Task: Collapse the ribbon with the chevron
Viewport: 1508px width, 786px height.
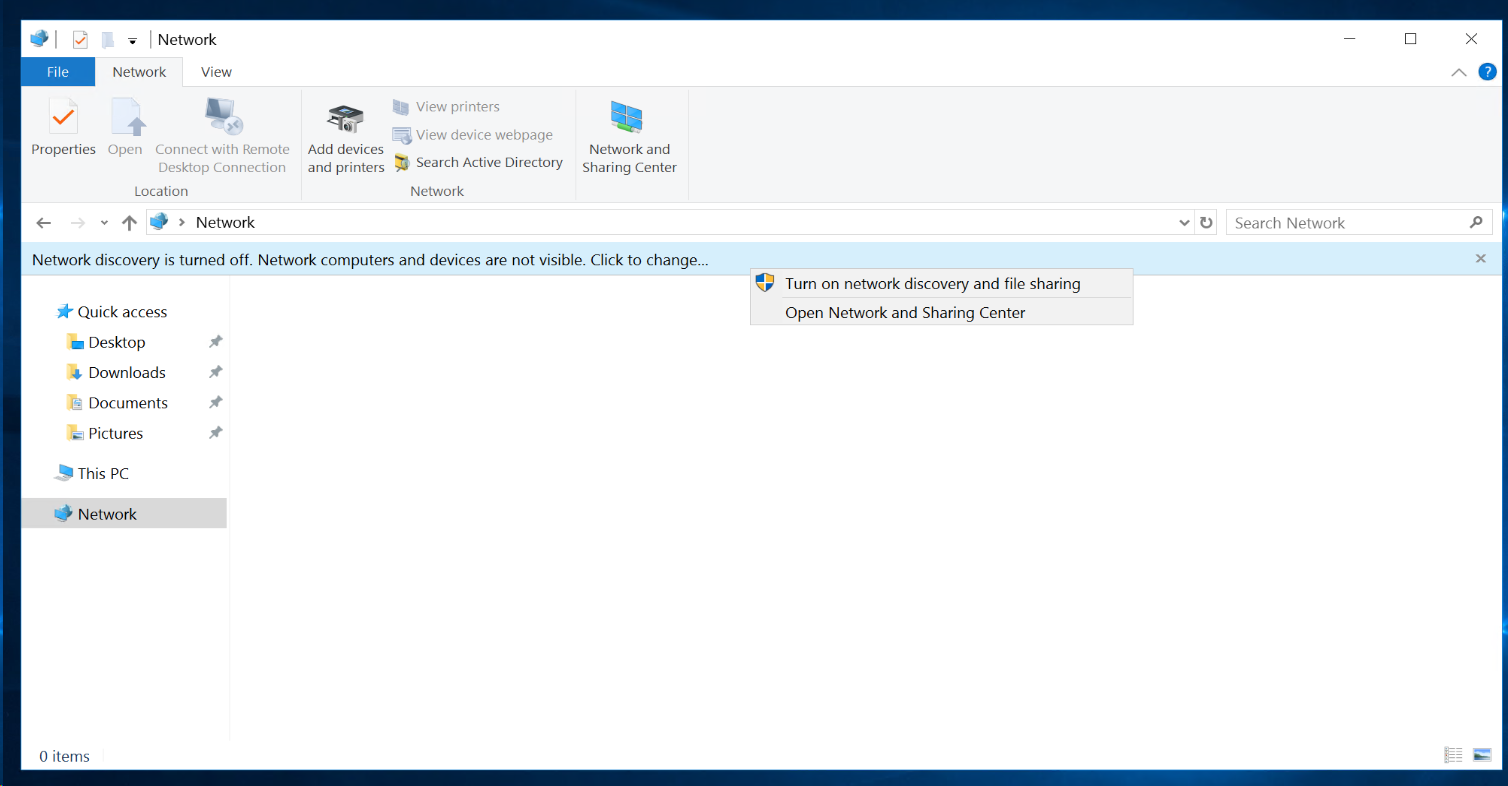Action: click(1458, 72)
